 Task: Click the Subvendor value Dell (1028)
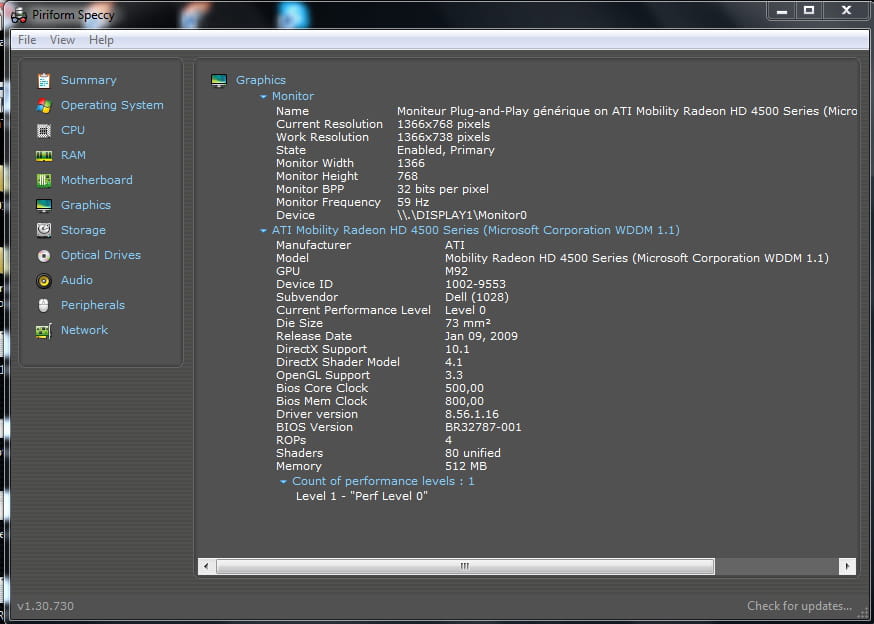(477, 297)
